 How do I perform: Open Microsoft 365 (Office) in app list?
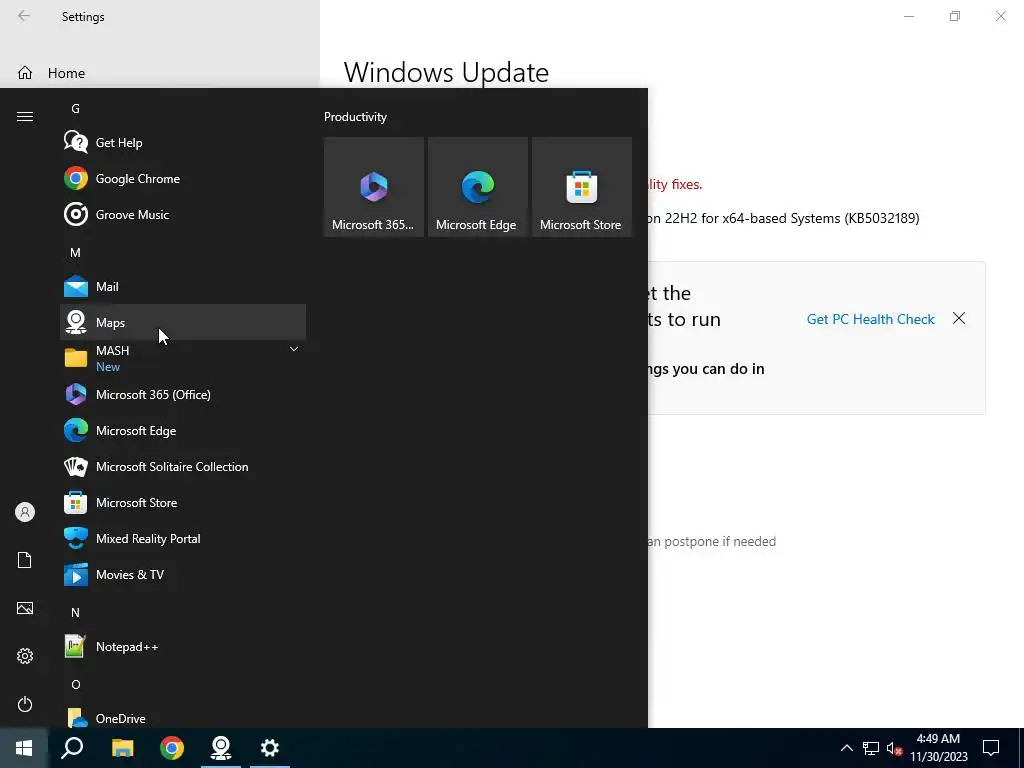tap(183, 394)
